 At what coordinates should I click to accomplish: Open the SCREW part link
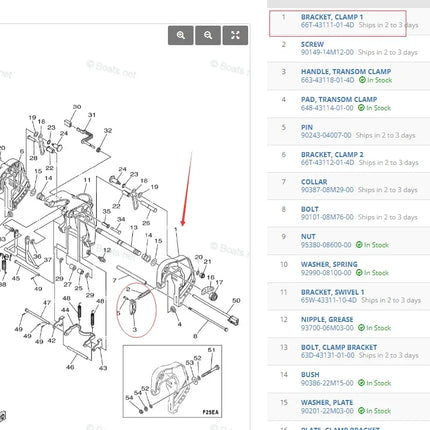pyautogui.click(x=312, y=44)
